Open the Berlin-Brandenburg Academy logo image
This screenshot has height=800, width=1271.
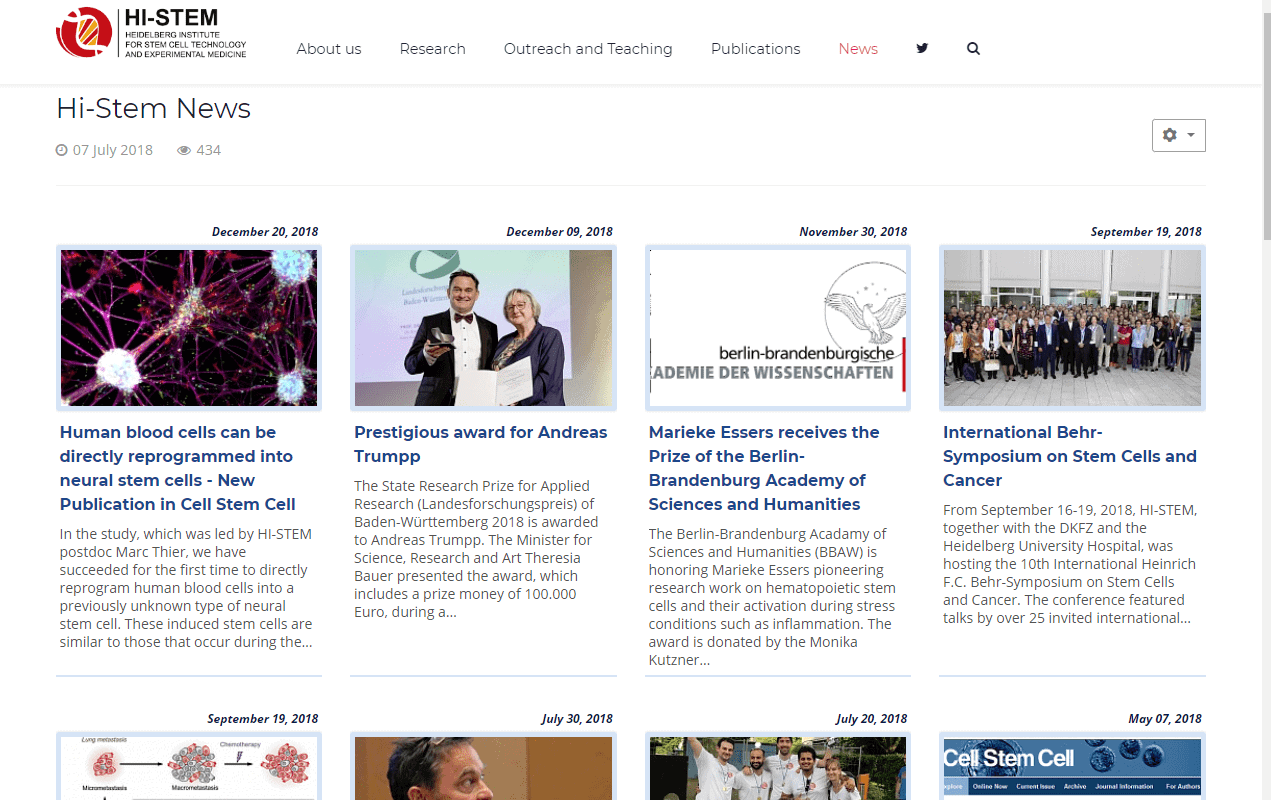click(778, 328)
